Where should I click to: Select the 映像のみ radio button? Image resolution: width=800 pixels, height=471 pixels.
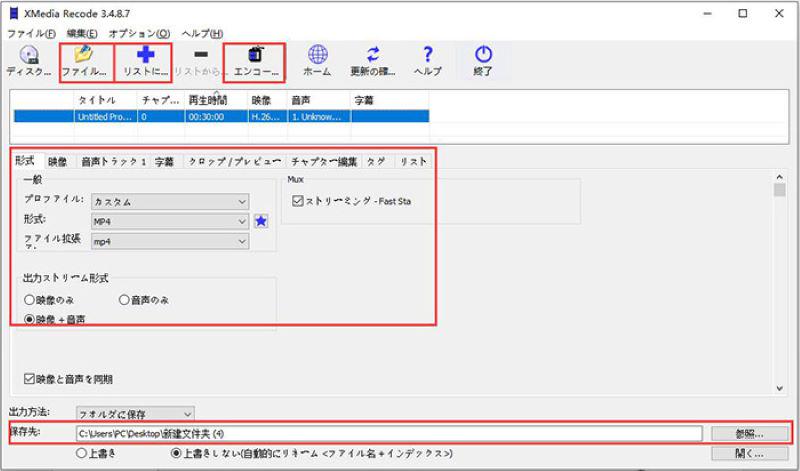pyautogui.click(x=30, y=300)
